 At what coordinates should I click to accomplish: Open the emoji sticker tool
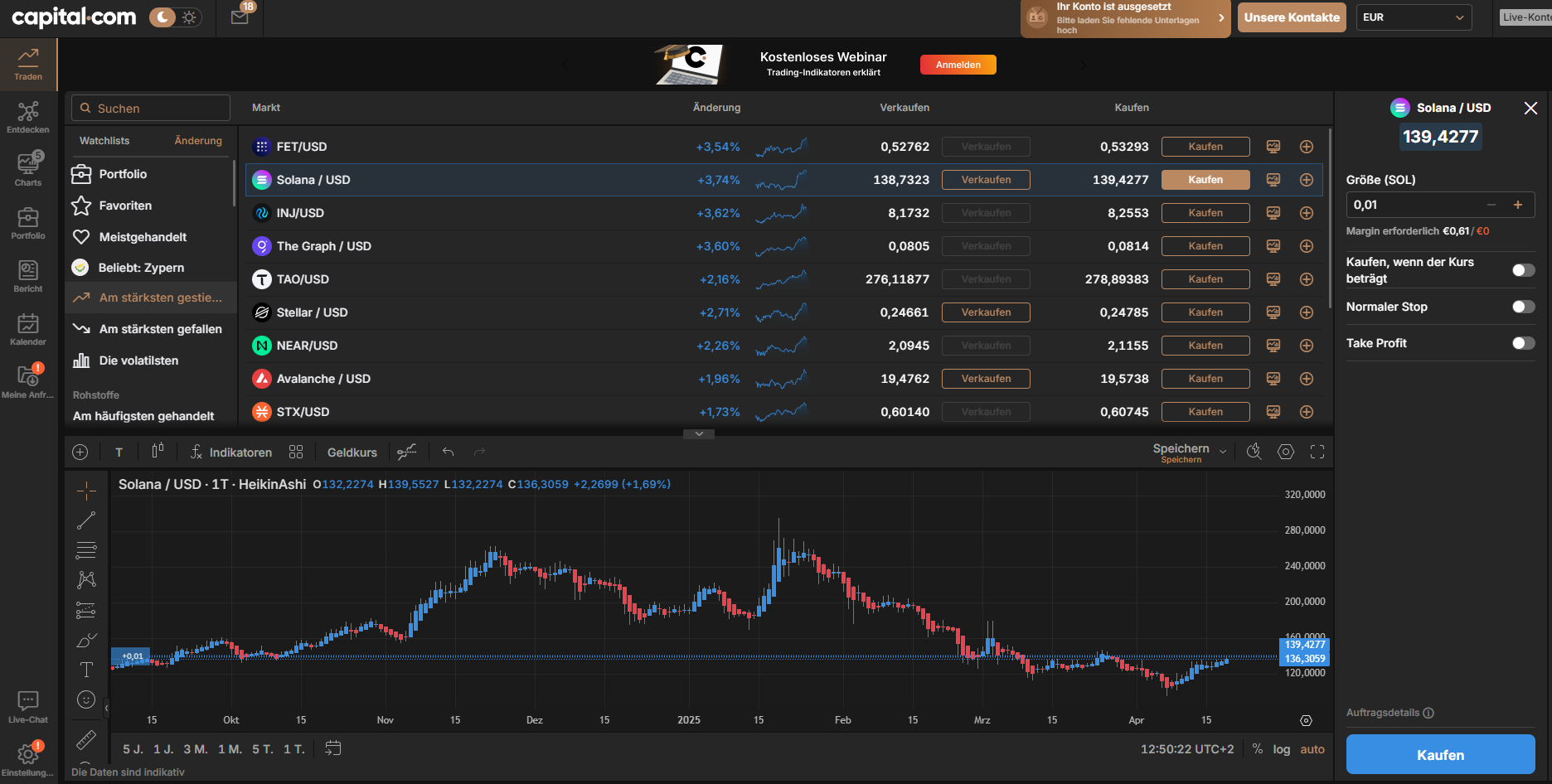86,699
